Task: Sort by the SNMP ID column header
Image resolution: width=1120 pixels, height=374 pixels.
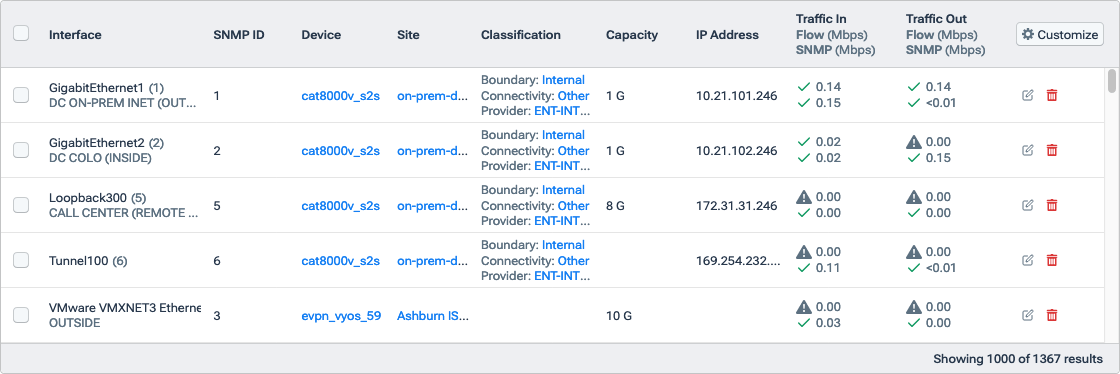Action: coord(239,34)
